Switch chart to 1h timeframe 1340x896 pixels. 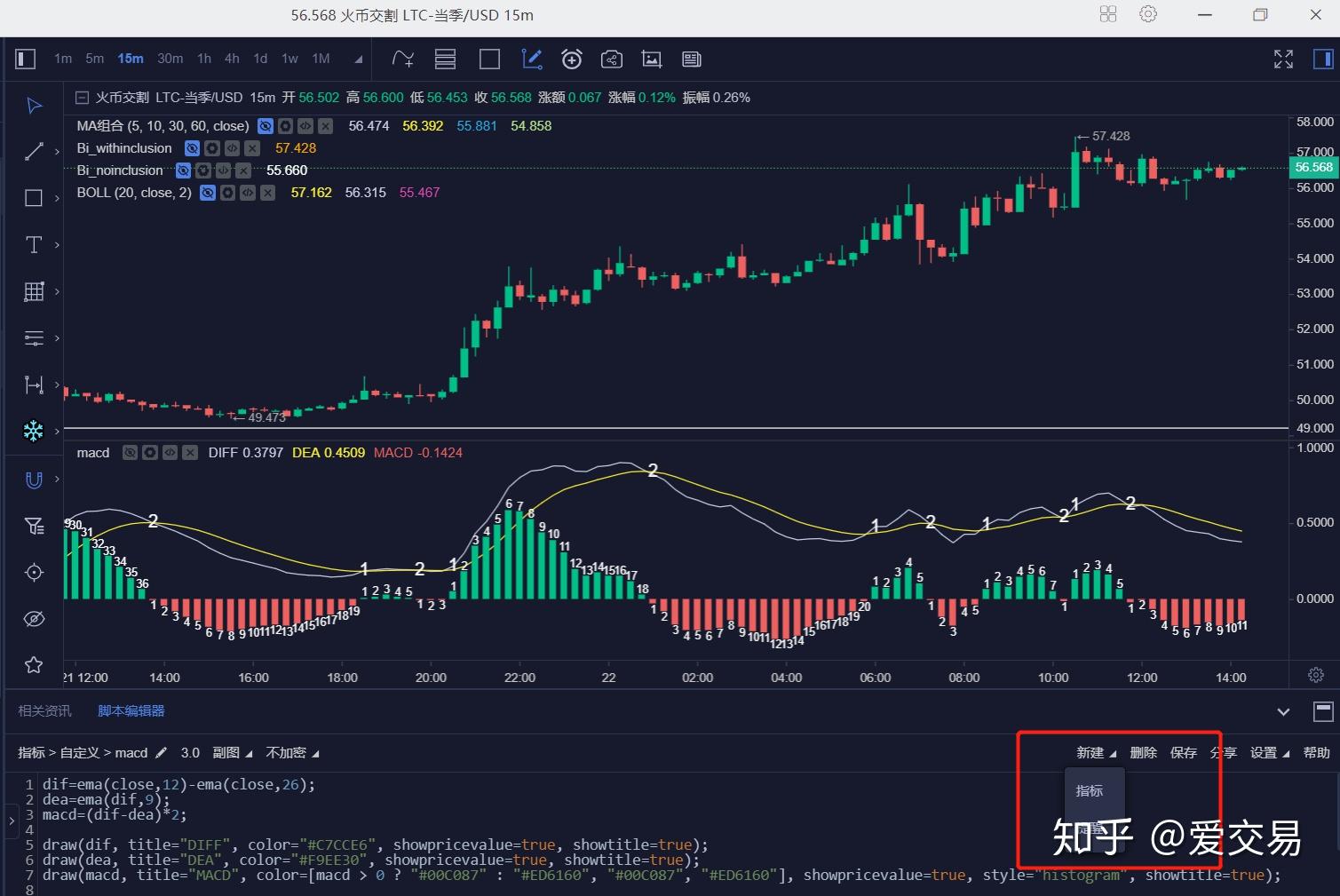point(204,59)
